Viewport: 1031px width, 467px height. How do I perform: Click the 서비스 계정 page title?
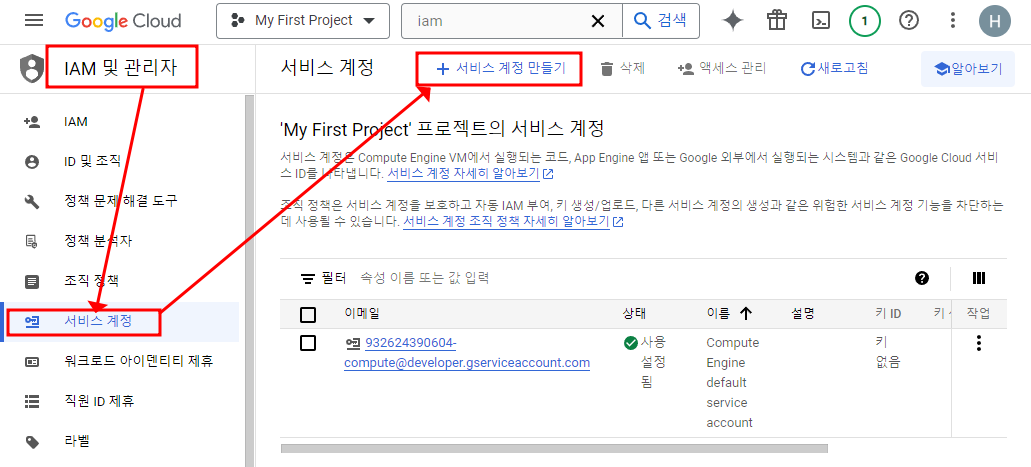327,67
